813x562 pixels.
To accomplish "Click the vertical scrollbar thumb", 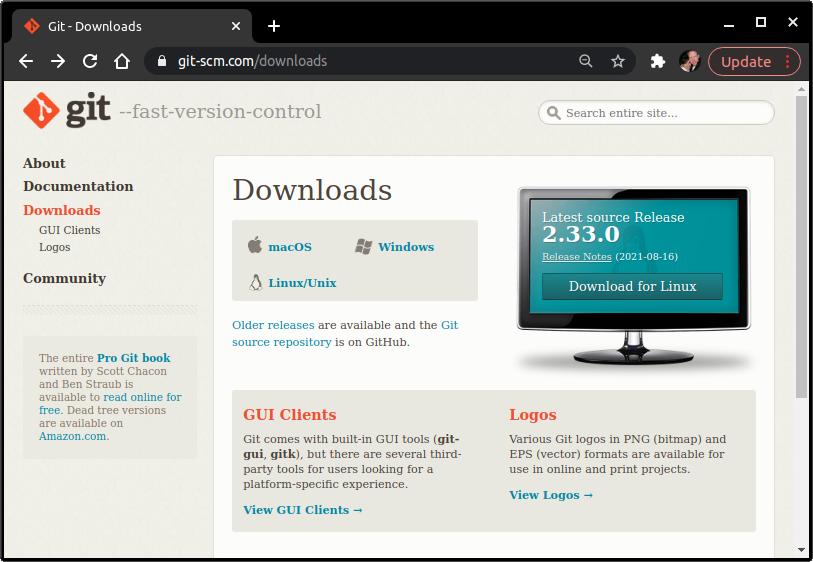I will tap(802, 246).
